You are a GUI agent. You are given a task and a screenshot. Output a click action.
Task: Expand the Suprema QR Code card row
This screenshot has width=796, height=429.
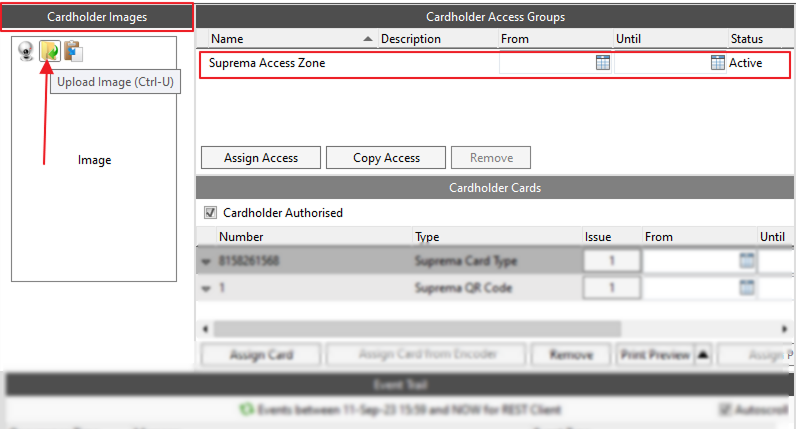point(207,289)
